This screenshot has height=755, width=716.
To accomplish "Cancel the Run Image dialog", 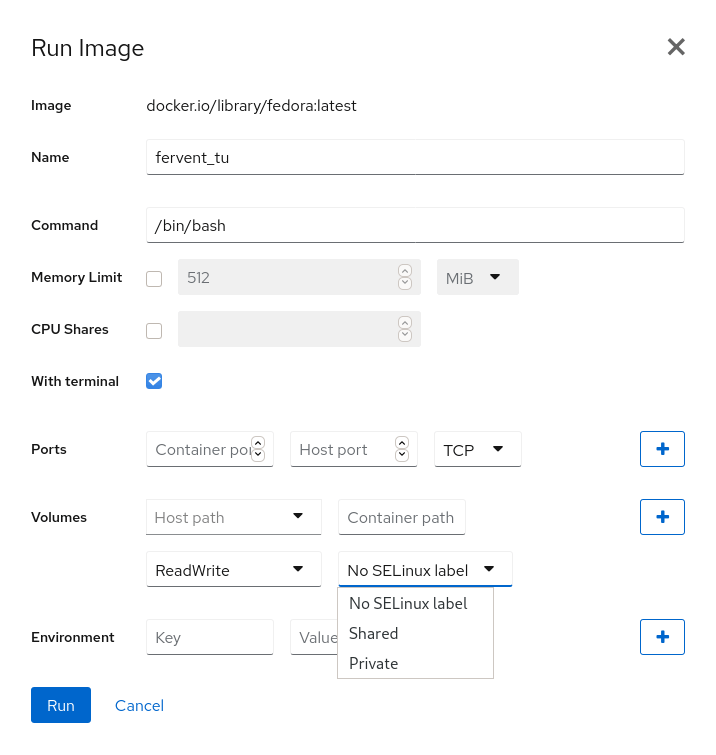I will pos(139,705).
